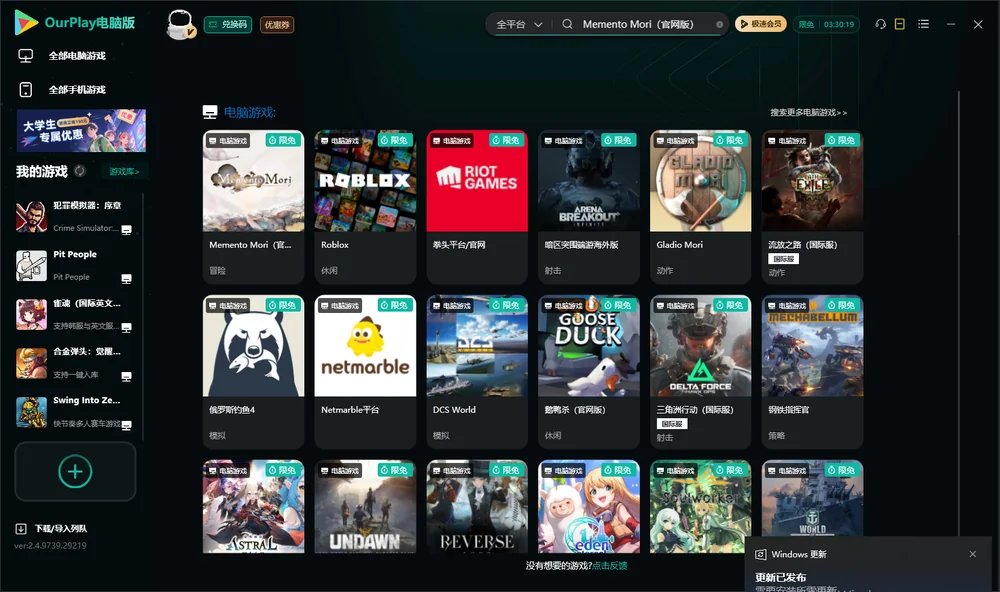1000x592 pixels.
Task: Open the Memento Mori game card
Action: click(253, 207)
